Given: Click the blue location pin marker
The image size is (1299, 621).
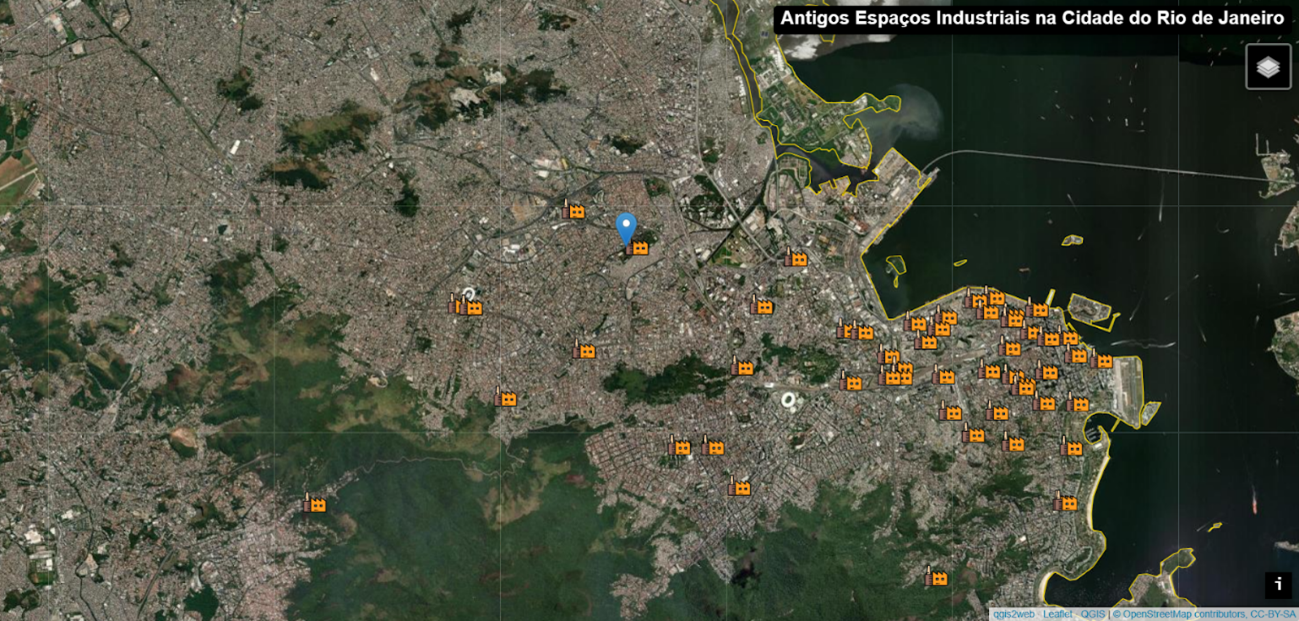Looking at the screenshot, I should (626, 227).
